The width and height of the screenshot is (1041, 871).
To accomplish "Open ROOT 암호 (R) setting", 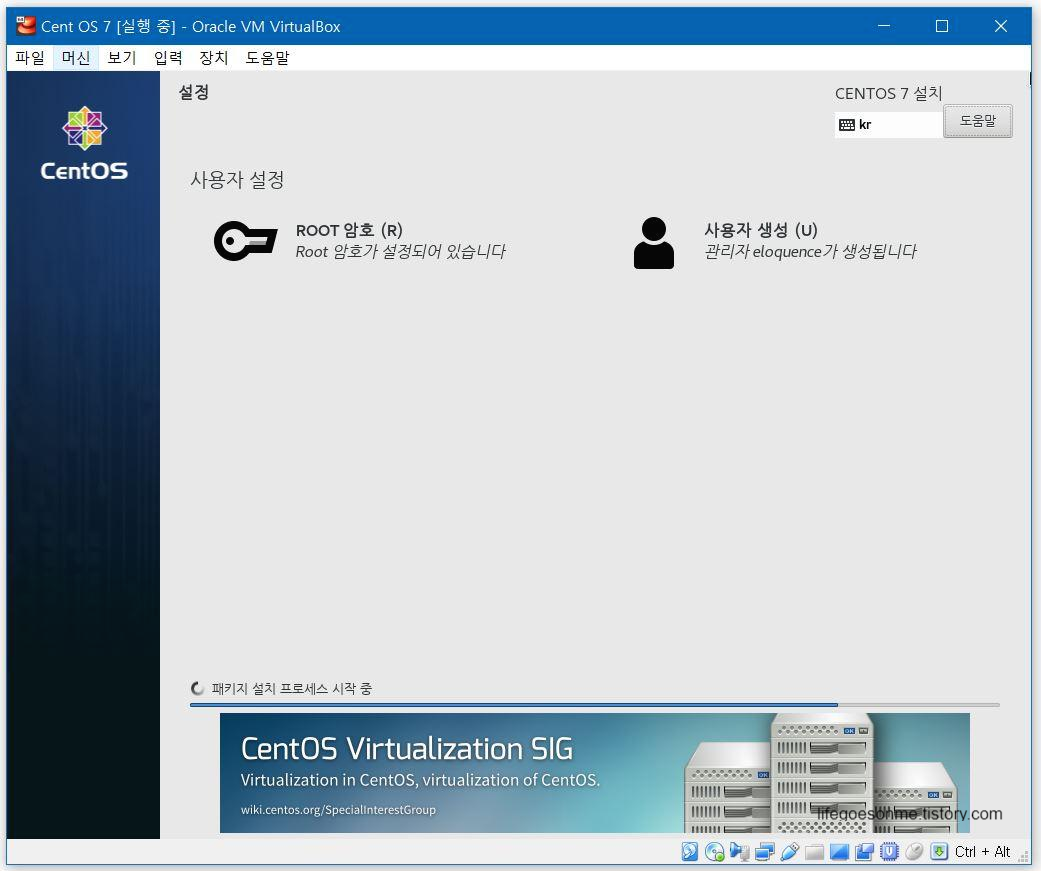I will tap(359, 240).
